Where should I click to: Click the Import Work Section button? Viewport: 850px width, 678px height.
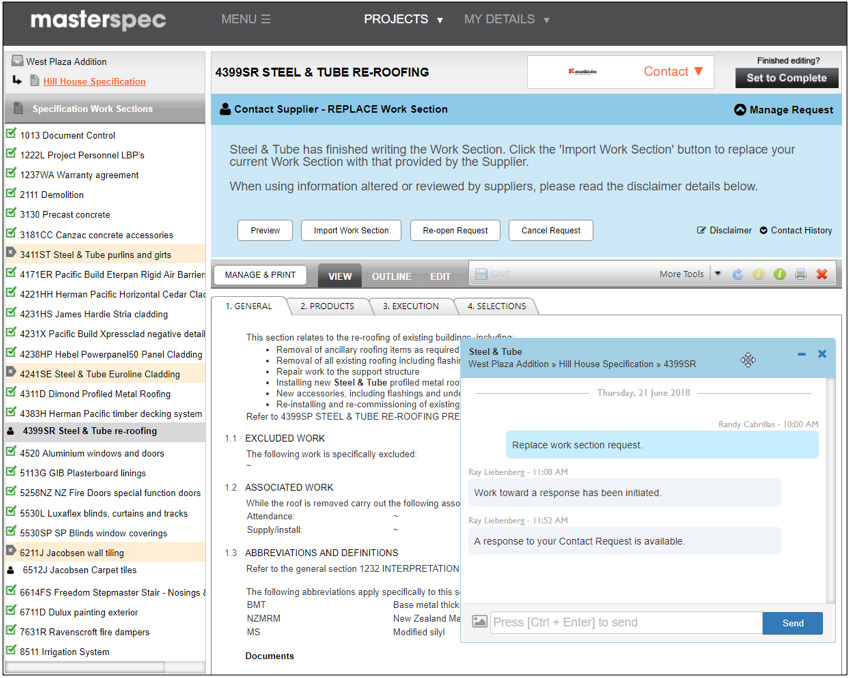pyautogui.click(x=350, y=230)
